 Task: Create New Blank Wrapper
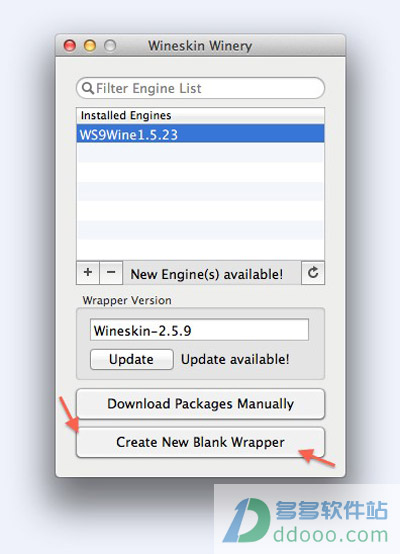click(x=200, y=442)
